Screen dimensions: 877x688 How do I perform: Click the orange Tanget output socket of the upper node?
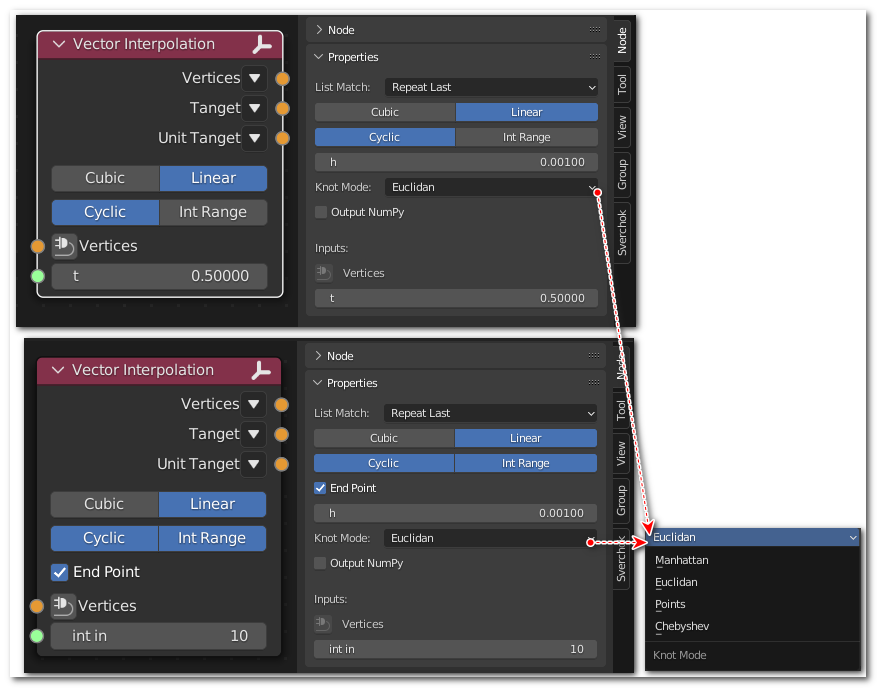click(x=282, y=108)
